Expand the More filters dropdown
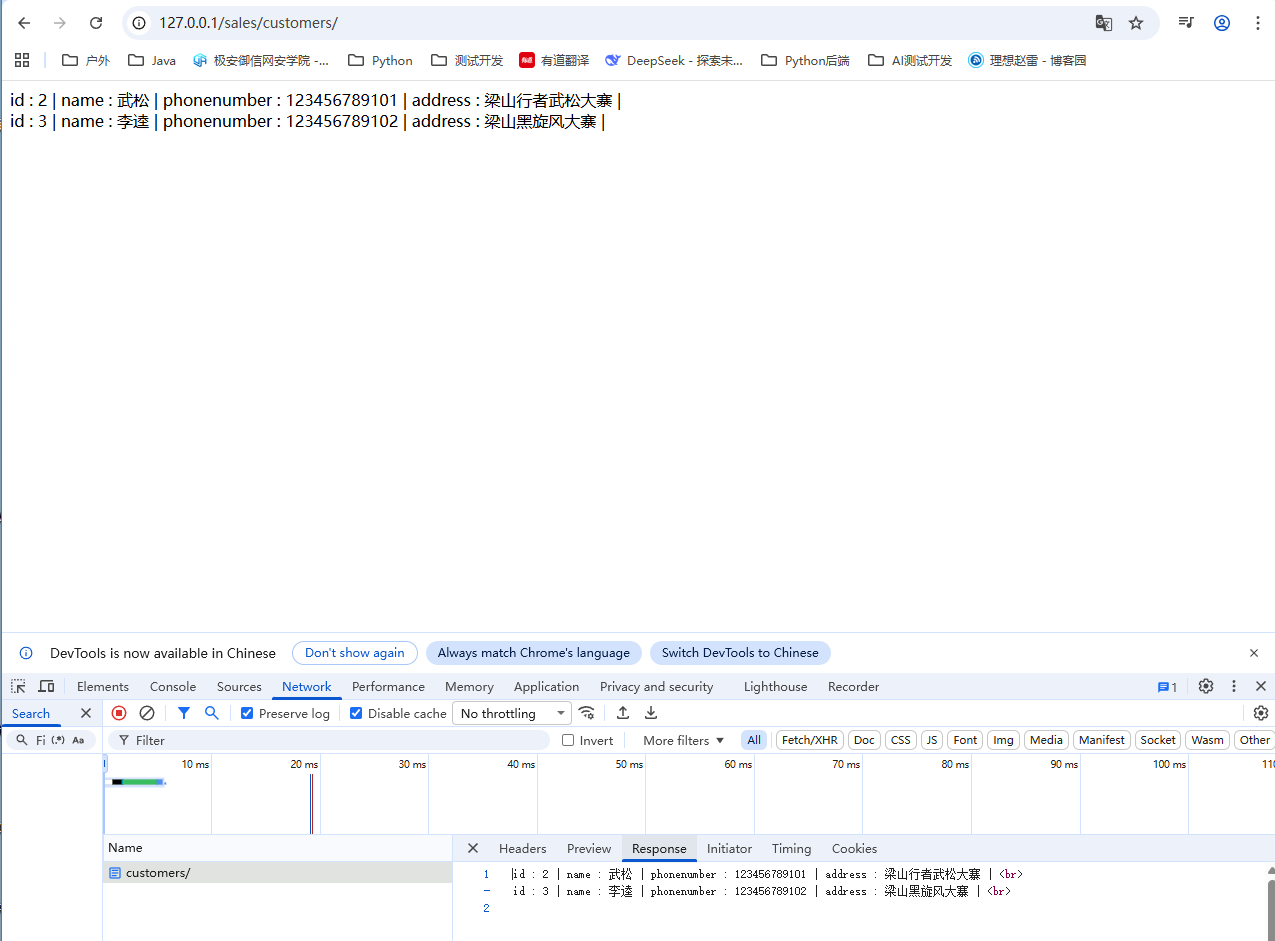 point(684,740)
